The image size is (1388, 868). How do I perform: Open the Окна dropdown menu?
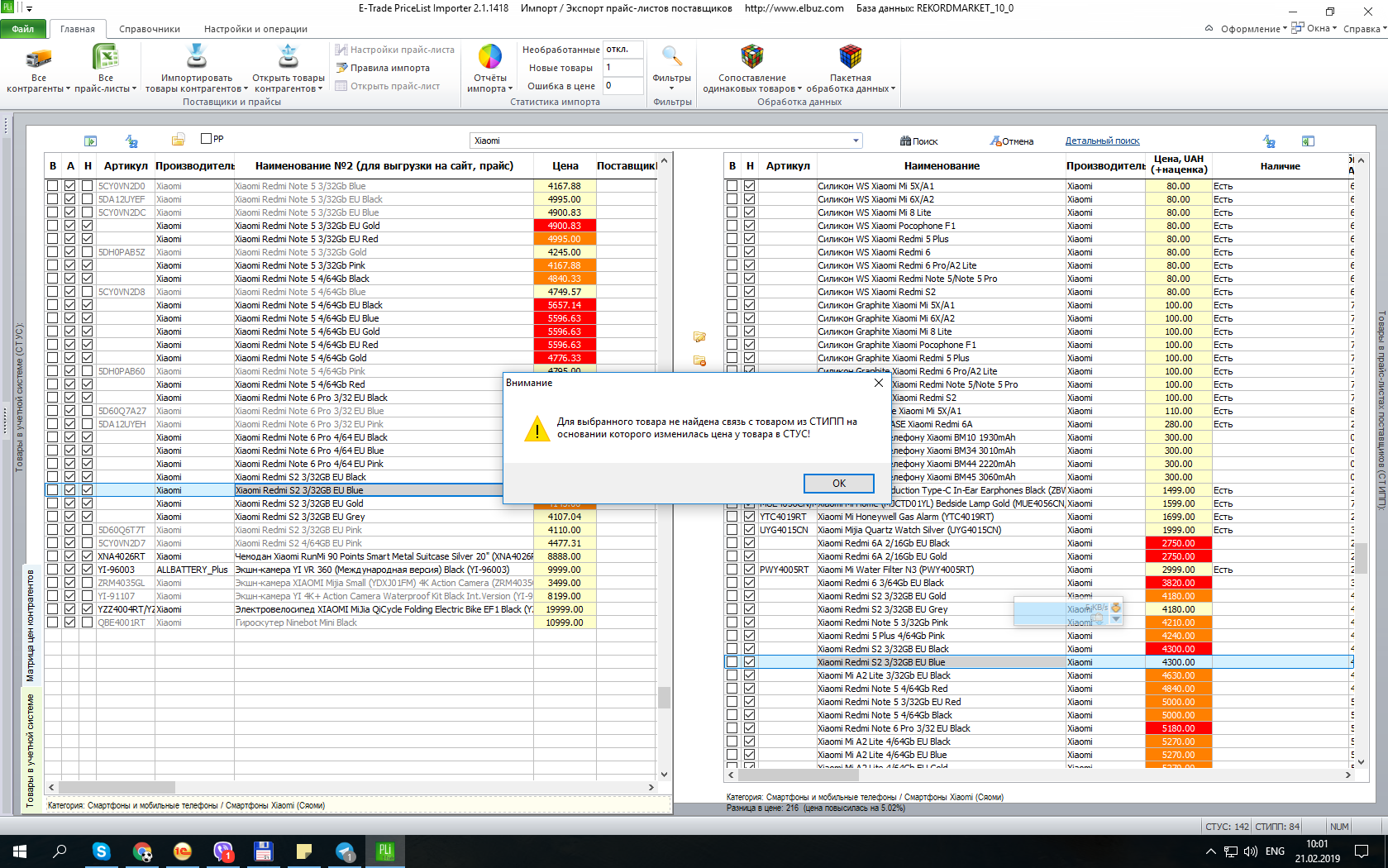point(1314,28)
